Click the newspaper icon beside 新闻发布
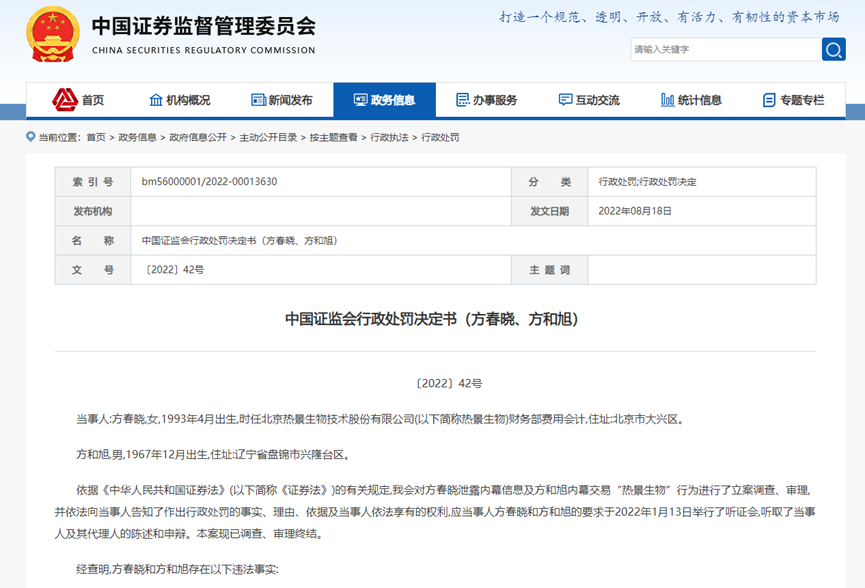 pyautogui.click(x=258, y=100)
